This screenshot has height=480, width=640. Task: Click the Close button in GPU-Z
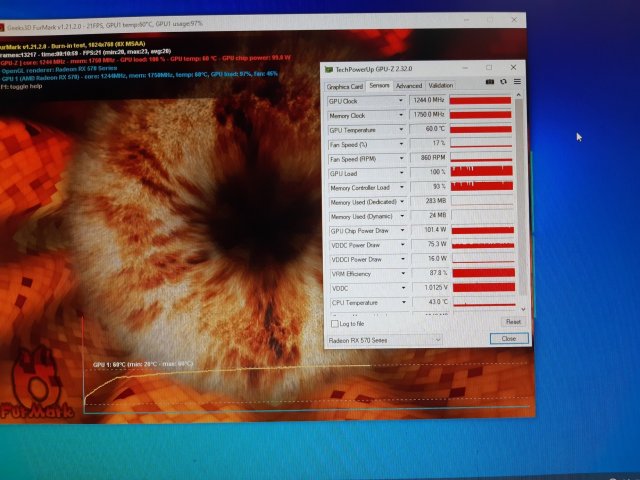click(x=509, y=339)
